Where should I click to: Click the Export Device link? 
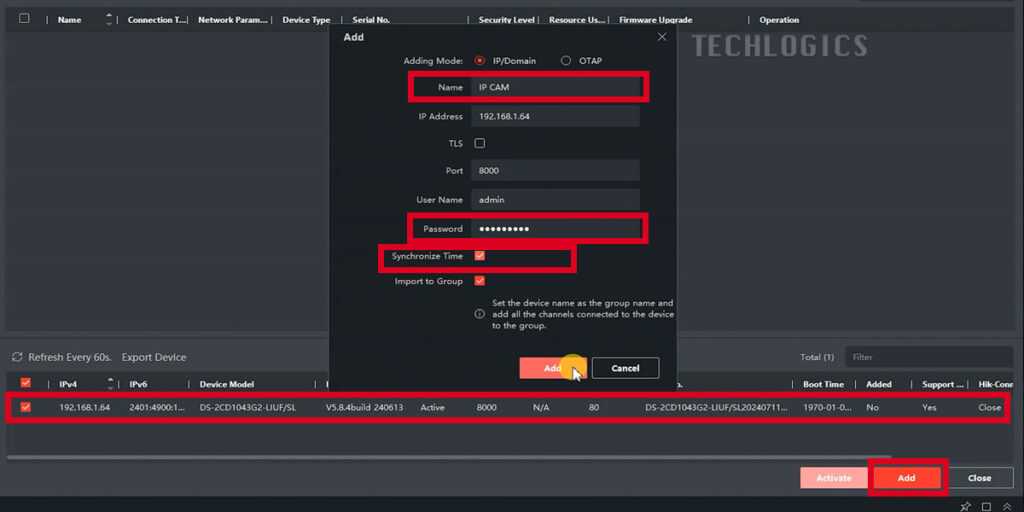coord(154,357)
